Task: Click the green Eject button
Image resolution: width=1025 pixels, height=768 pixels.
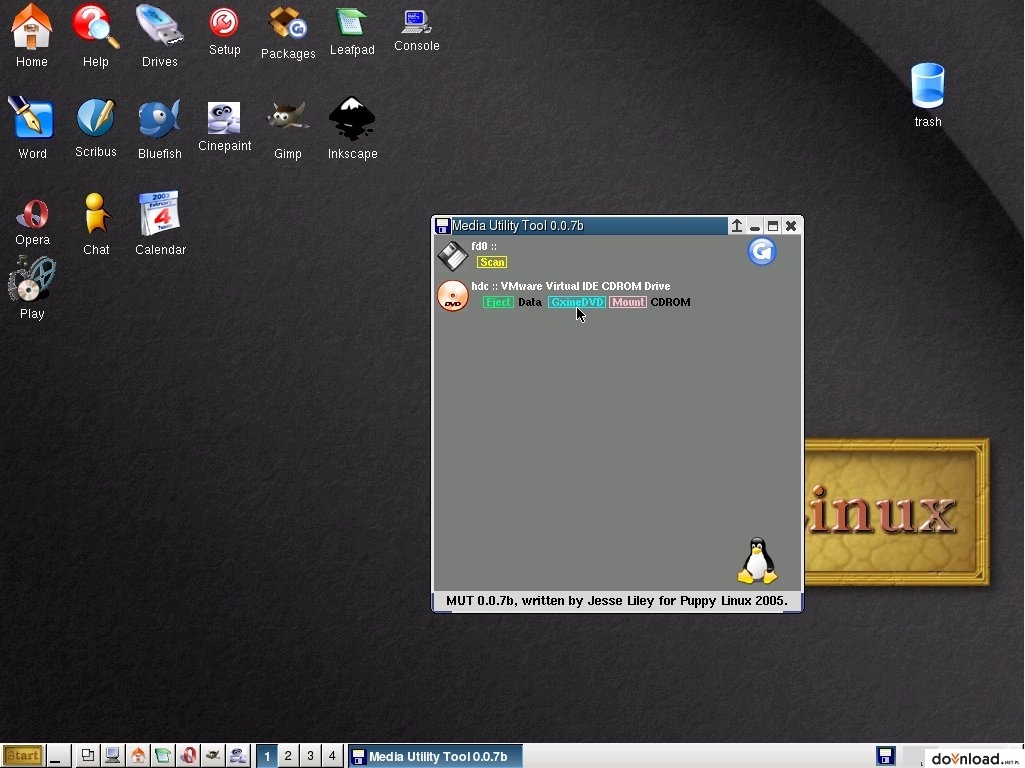Action: (x=497, y=302)
